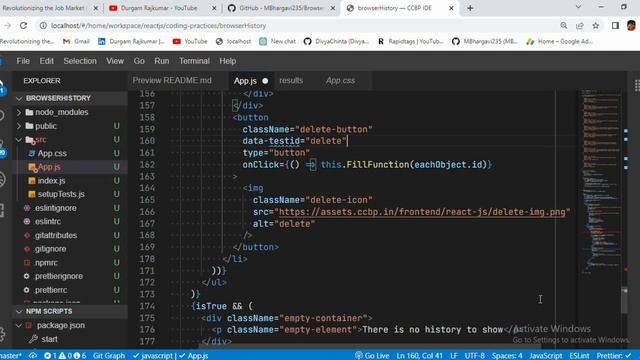Change JavaScript language mode
This screenshot has height=360, width=640.
tap(546, 356)
